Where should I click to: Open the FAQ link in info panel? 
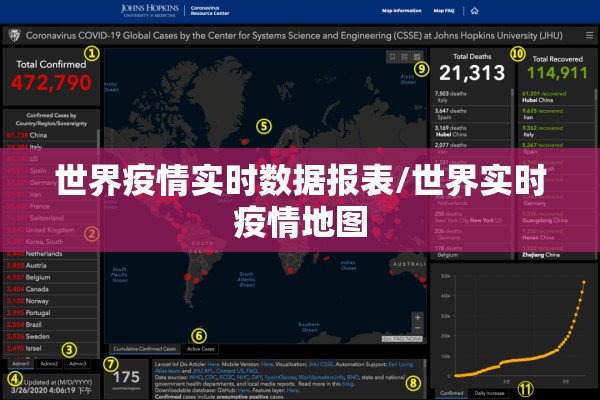[251, 371]
